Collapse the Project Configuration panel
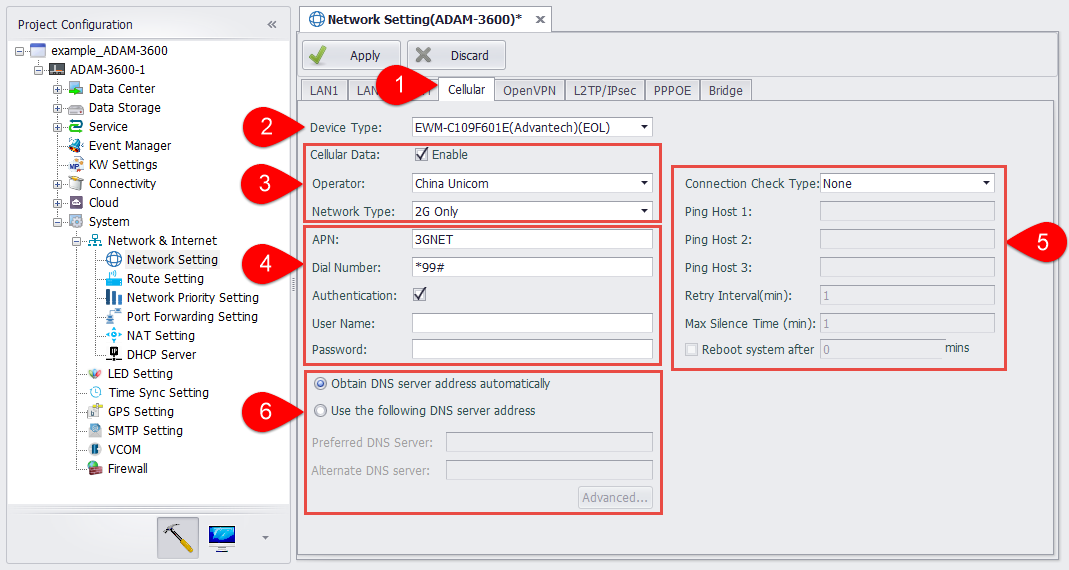 pyautogui.click(x=272, y=24)
